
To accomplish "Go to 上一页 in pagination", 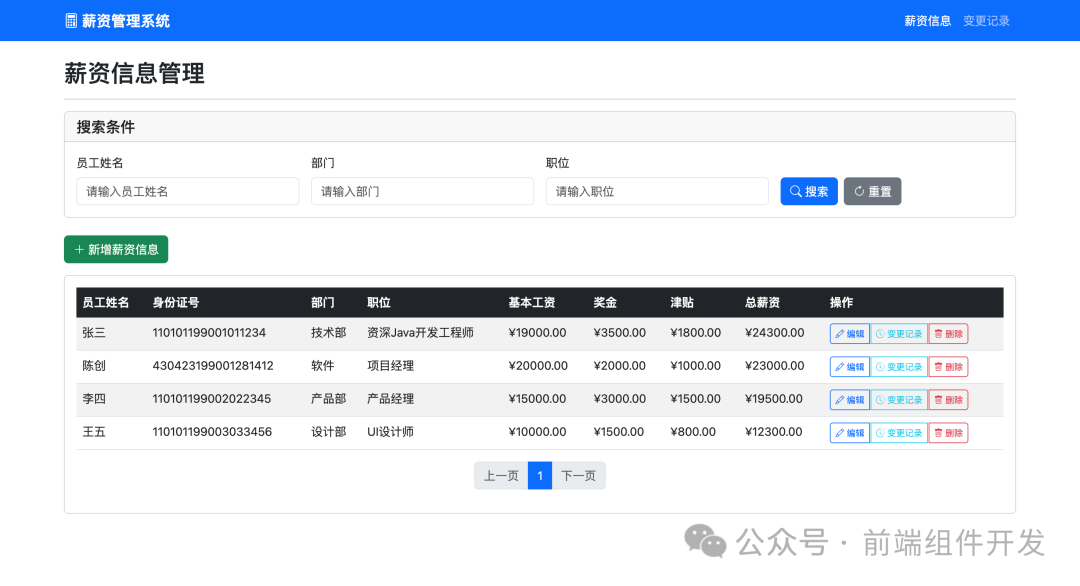I will [x=501, y=476].
